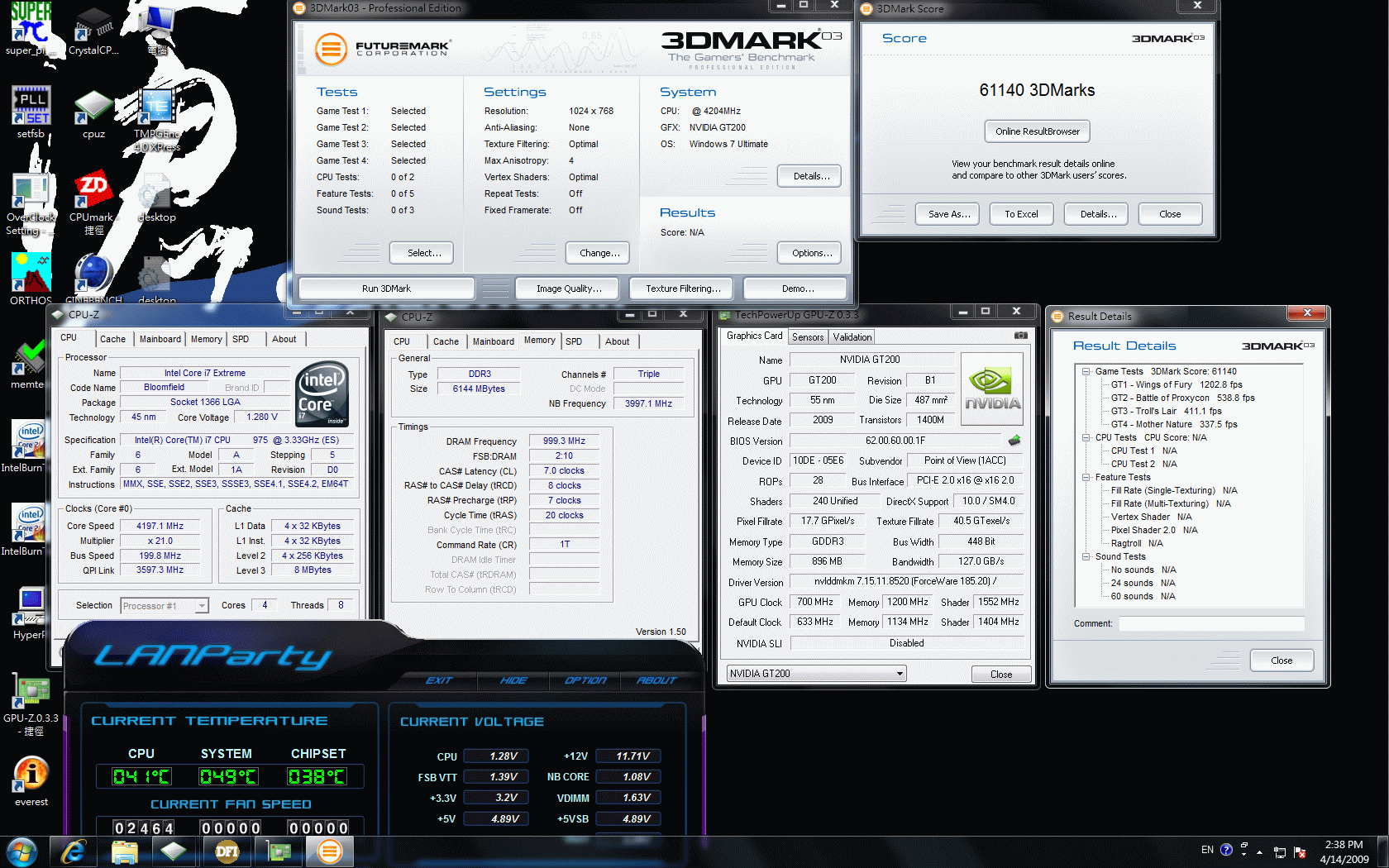Click the Comment field in Result Details
1389x868 pixels.
click(x=1211, y=623)
